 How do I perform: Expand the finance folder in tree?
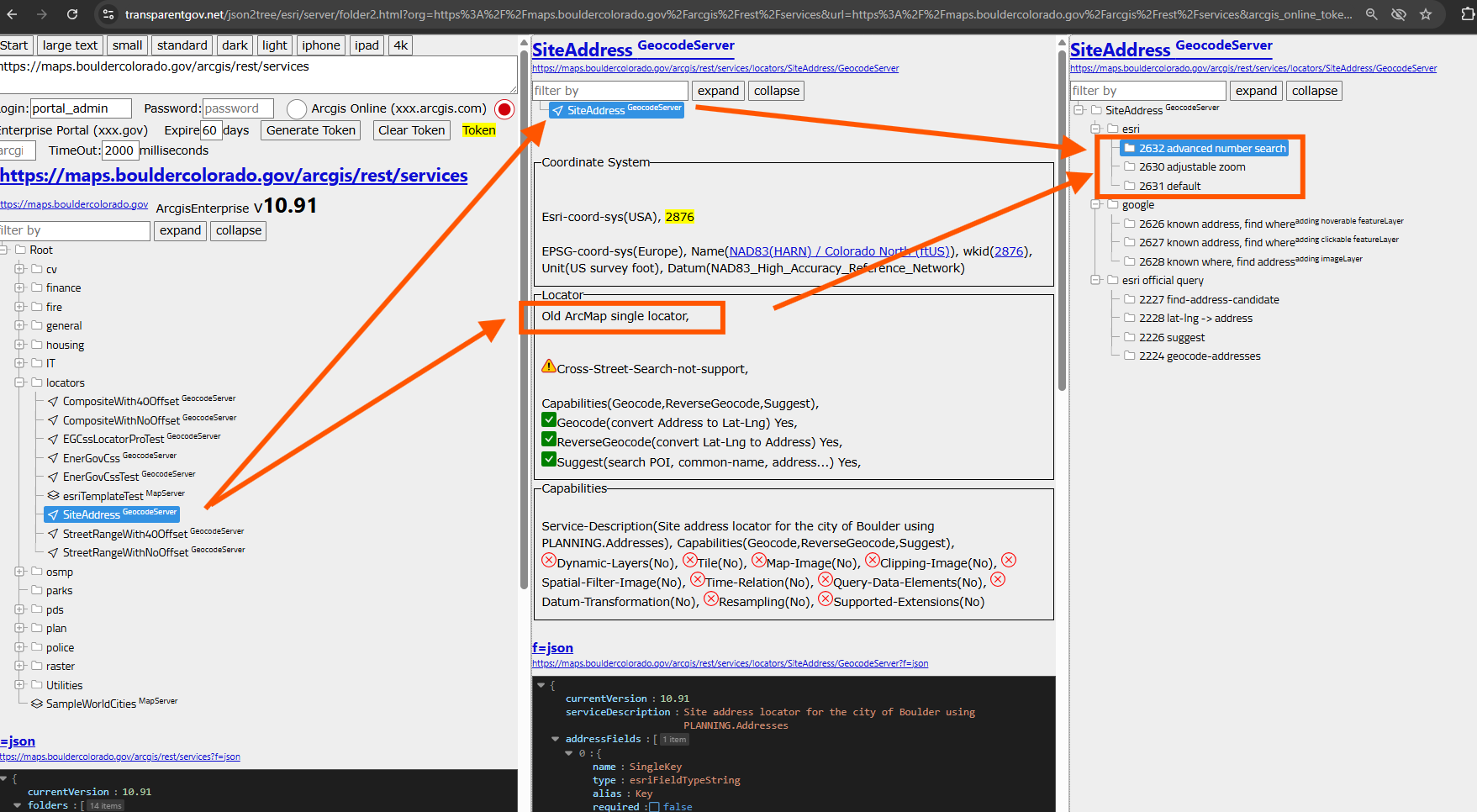[x=19, y=287]
